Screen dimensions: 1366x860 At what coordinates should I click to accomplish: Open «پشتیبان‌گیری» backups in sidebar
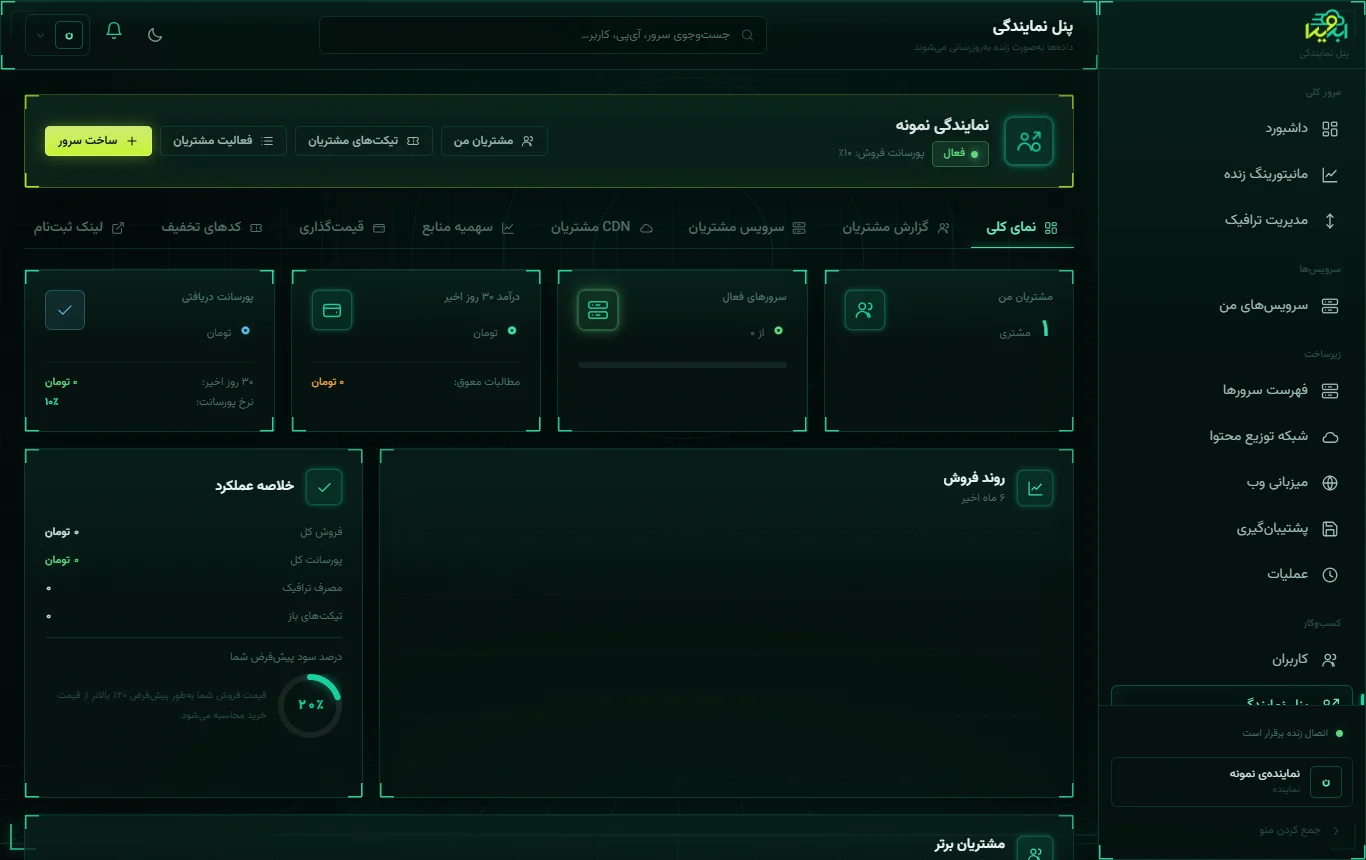tap(1232, 529)
